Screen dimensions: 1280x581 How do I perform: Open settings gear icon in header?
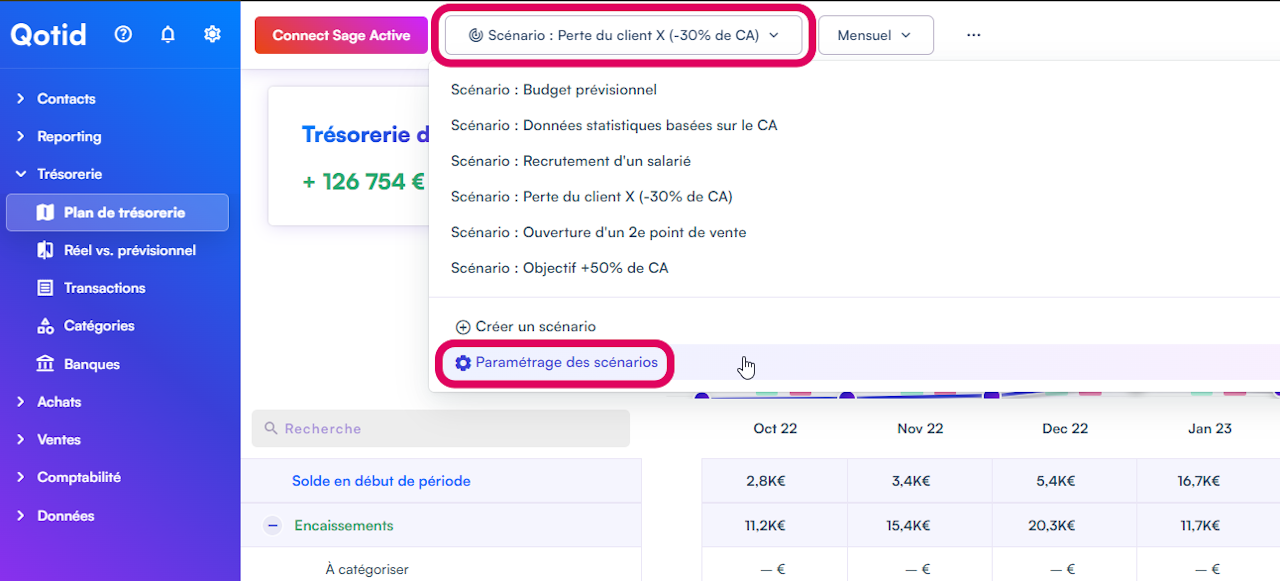(212, 34)
